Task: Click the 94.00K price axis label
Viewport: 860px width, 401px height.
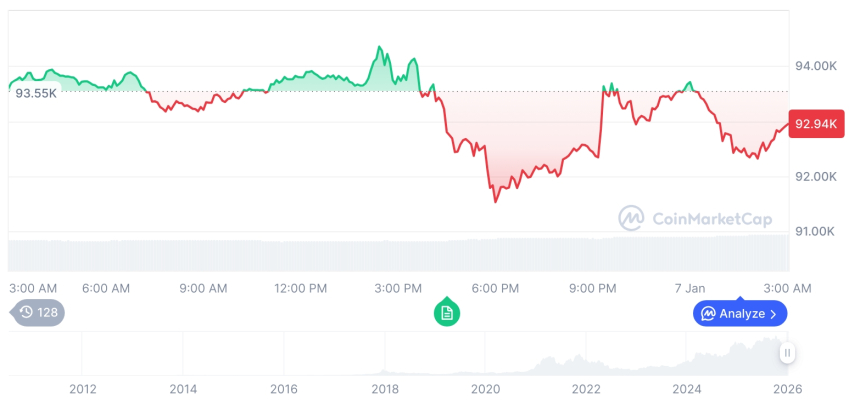Action: click(815, 66)
